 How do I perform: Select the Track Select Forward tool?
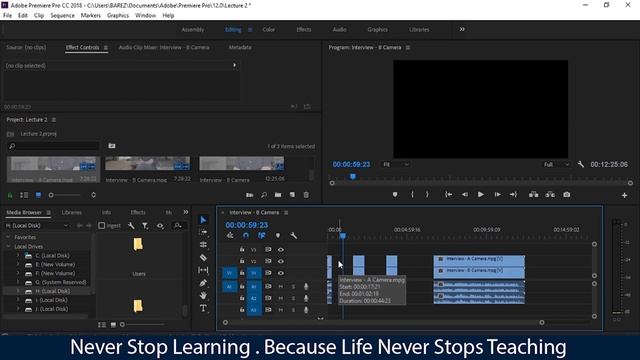(x=203, y=232)
